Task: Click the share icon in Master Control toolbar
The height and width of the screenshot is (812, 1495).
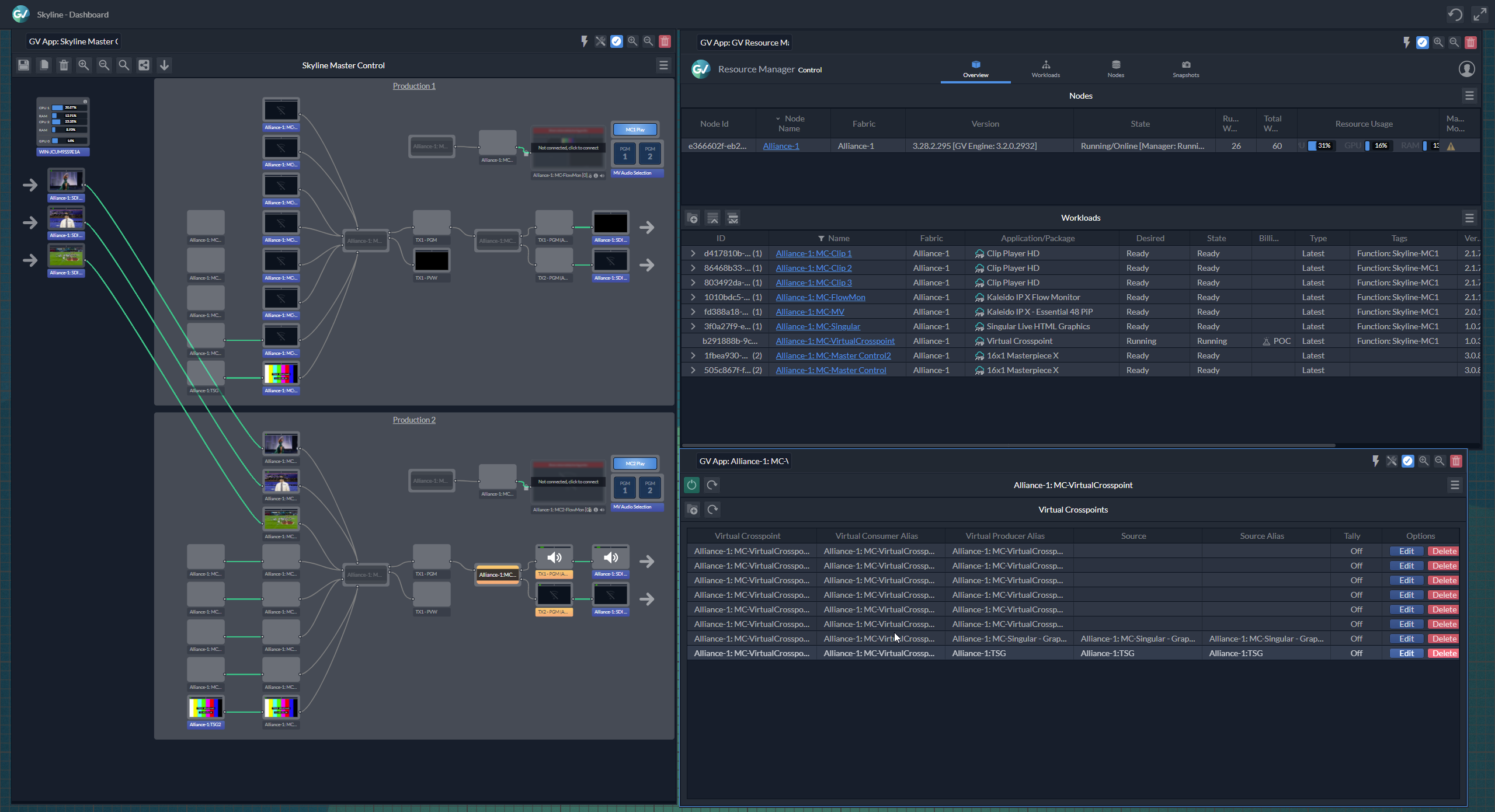Action: click(x=144, y=65)
